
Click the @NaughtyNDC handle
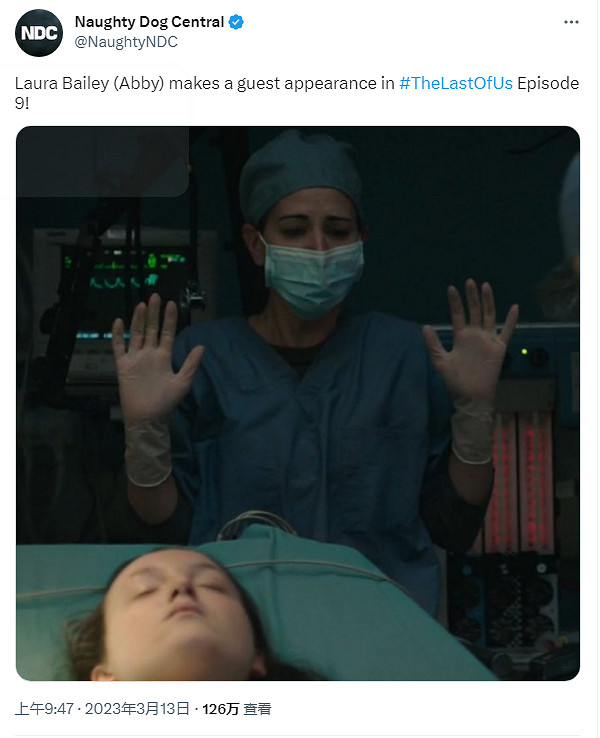pos(126,42)
